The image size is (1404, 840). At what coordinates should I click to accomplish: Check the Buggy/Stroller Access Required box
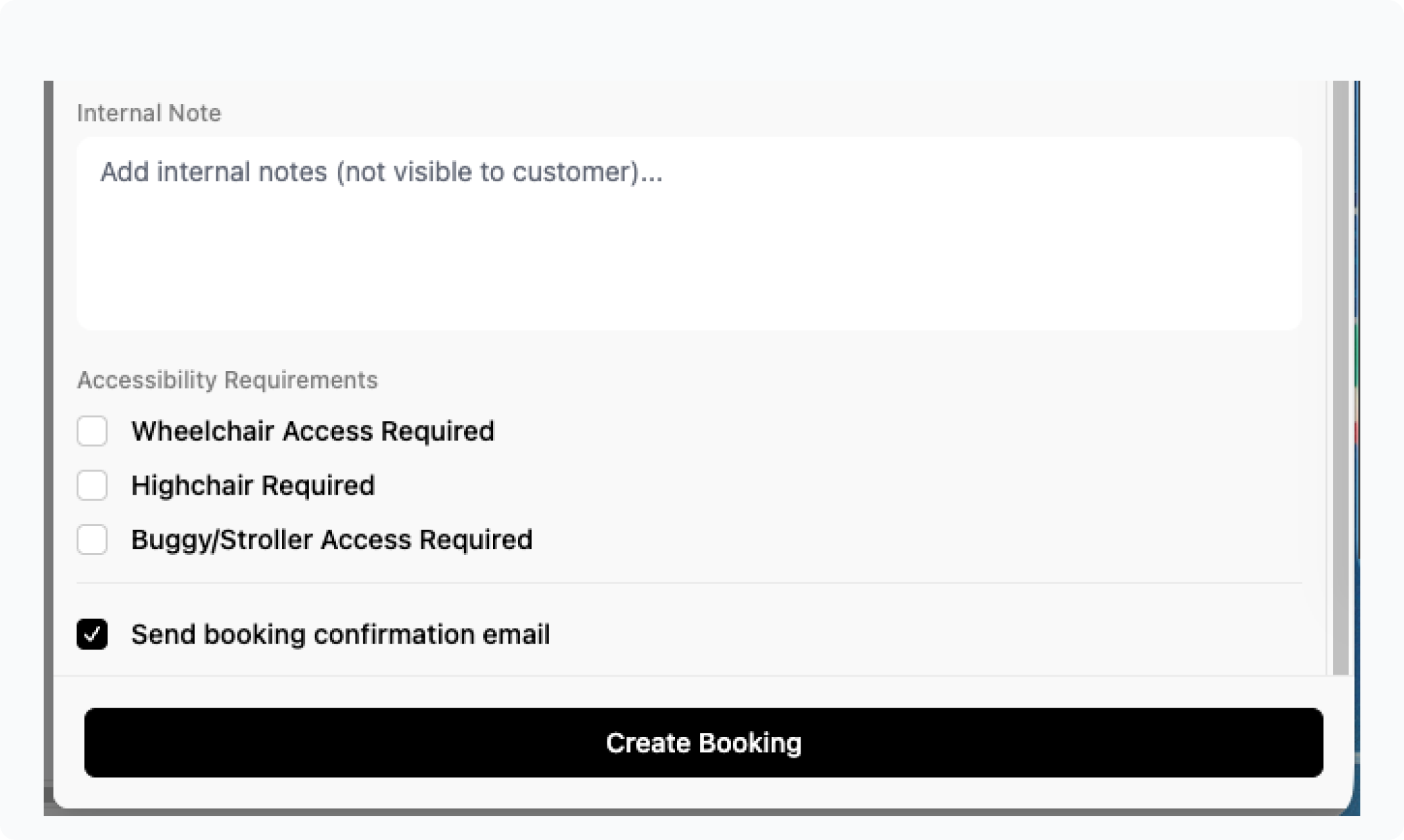coord(92,540)
